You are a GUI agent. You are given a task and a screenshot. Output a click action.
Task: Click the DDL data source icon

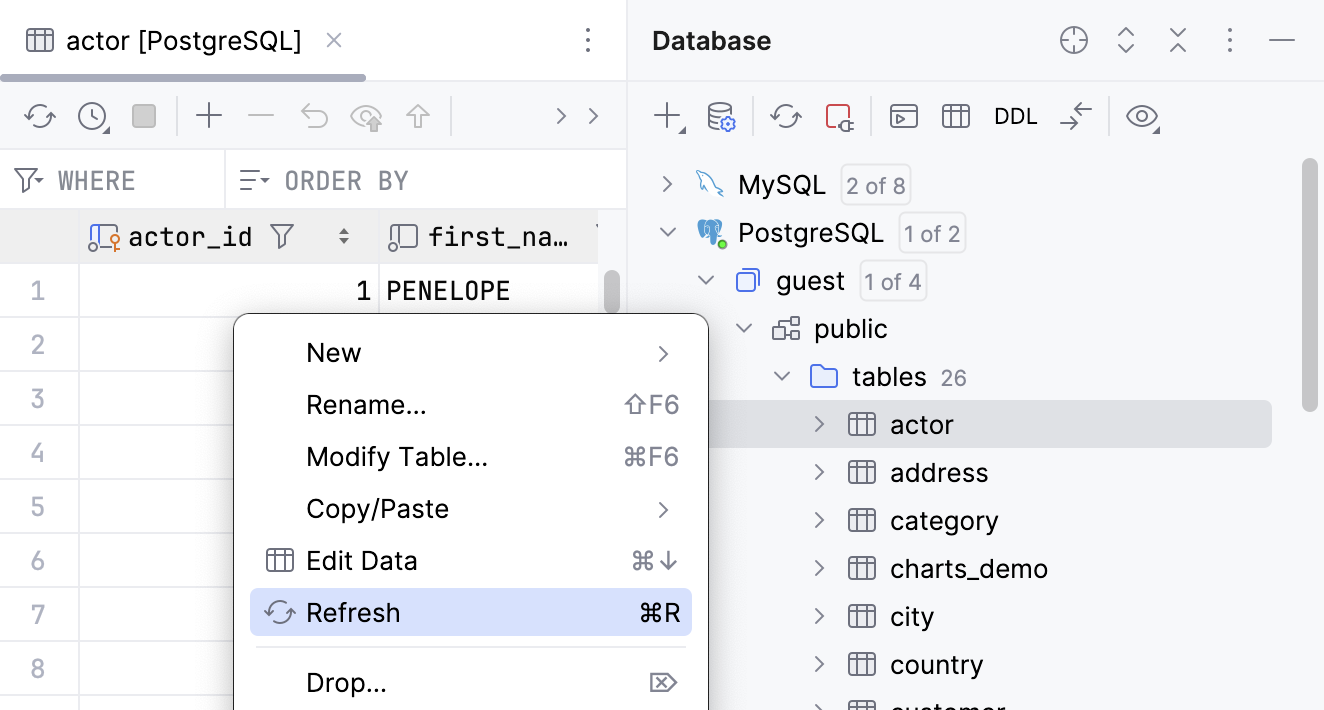pos(1015,116)
